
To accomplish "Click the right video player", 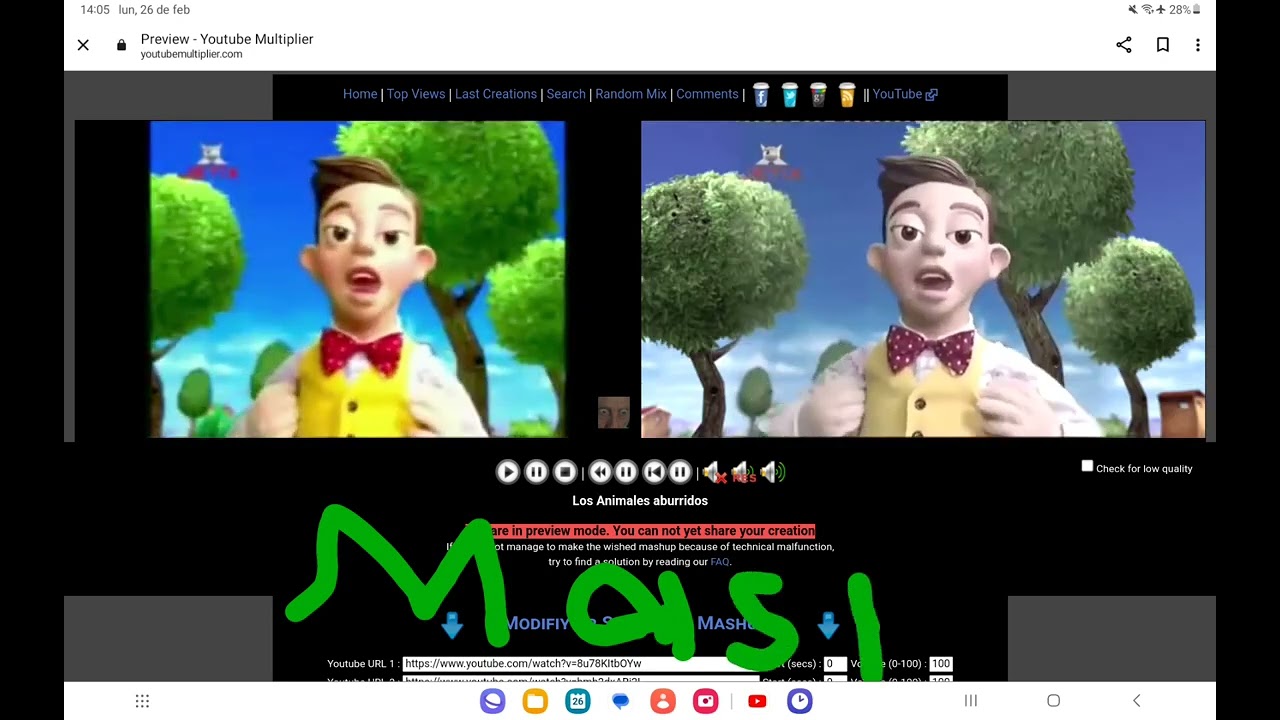I will coord(923,279).
